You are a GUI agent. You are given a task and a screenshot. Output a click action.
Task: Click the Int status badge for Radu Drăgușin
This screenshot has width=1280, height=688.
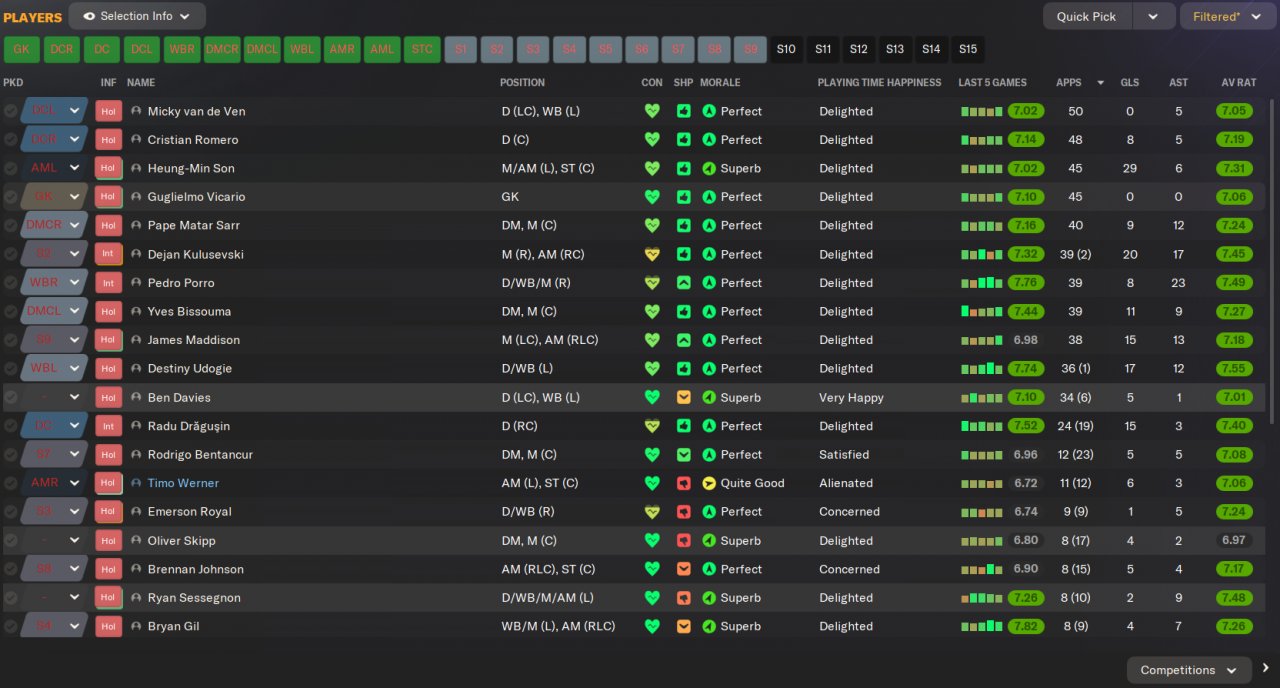coord(108,426)
